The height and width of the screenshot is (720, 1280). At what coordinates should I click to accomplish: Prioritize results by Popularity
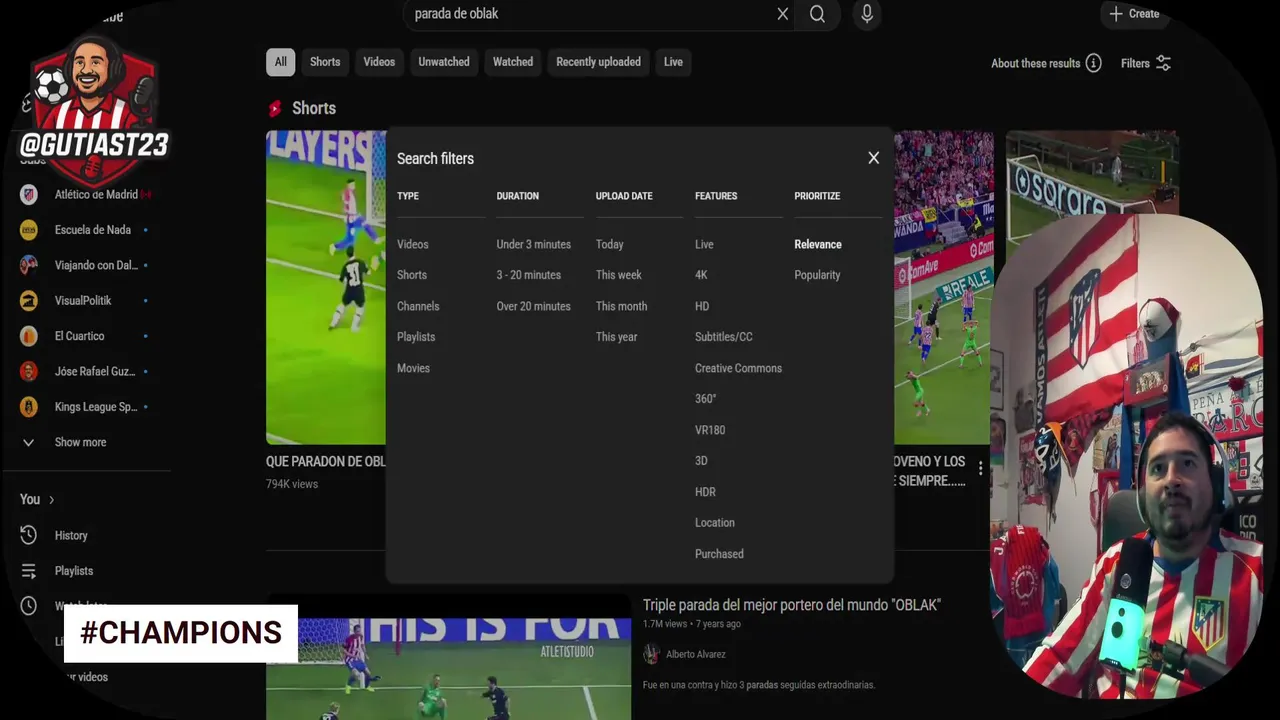(x=818, y=275)
